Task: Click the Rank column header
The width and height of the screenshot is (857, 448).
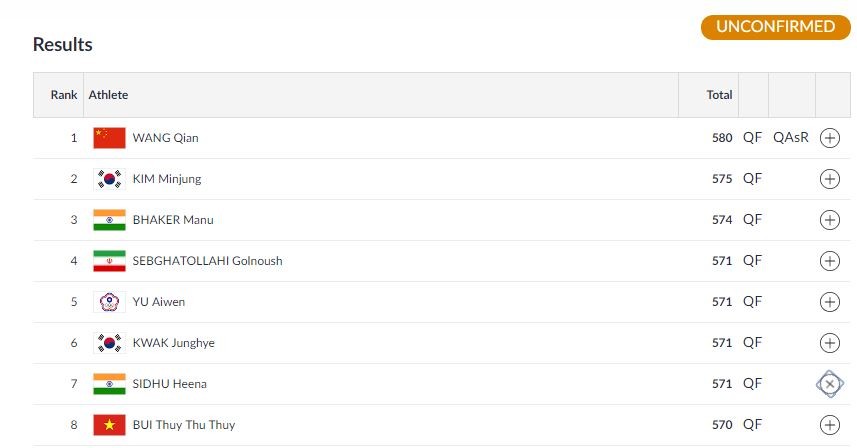Action: (64, 95)
